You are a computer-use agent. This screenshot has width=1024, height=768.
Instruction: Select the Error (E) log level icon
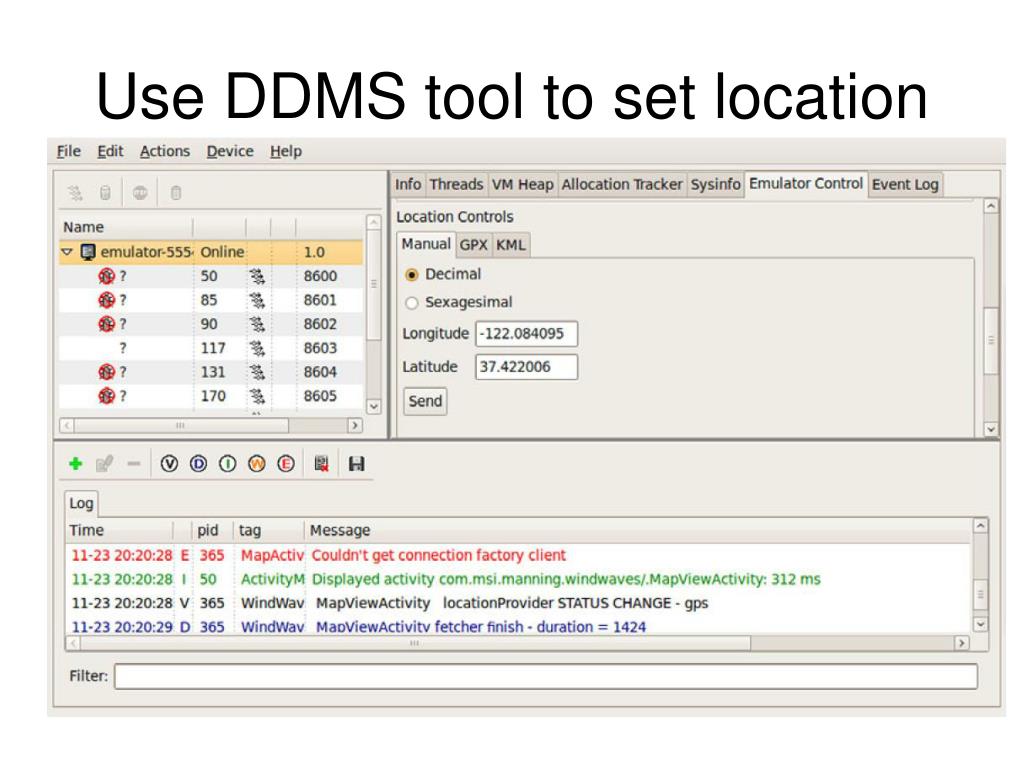click(x=284, y=464)
